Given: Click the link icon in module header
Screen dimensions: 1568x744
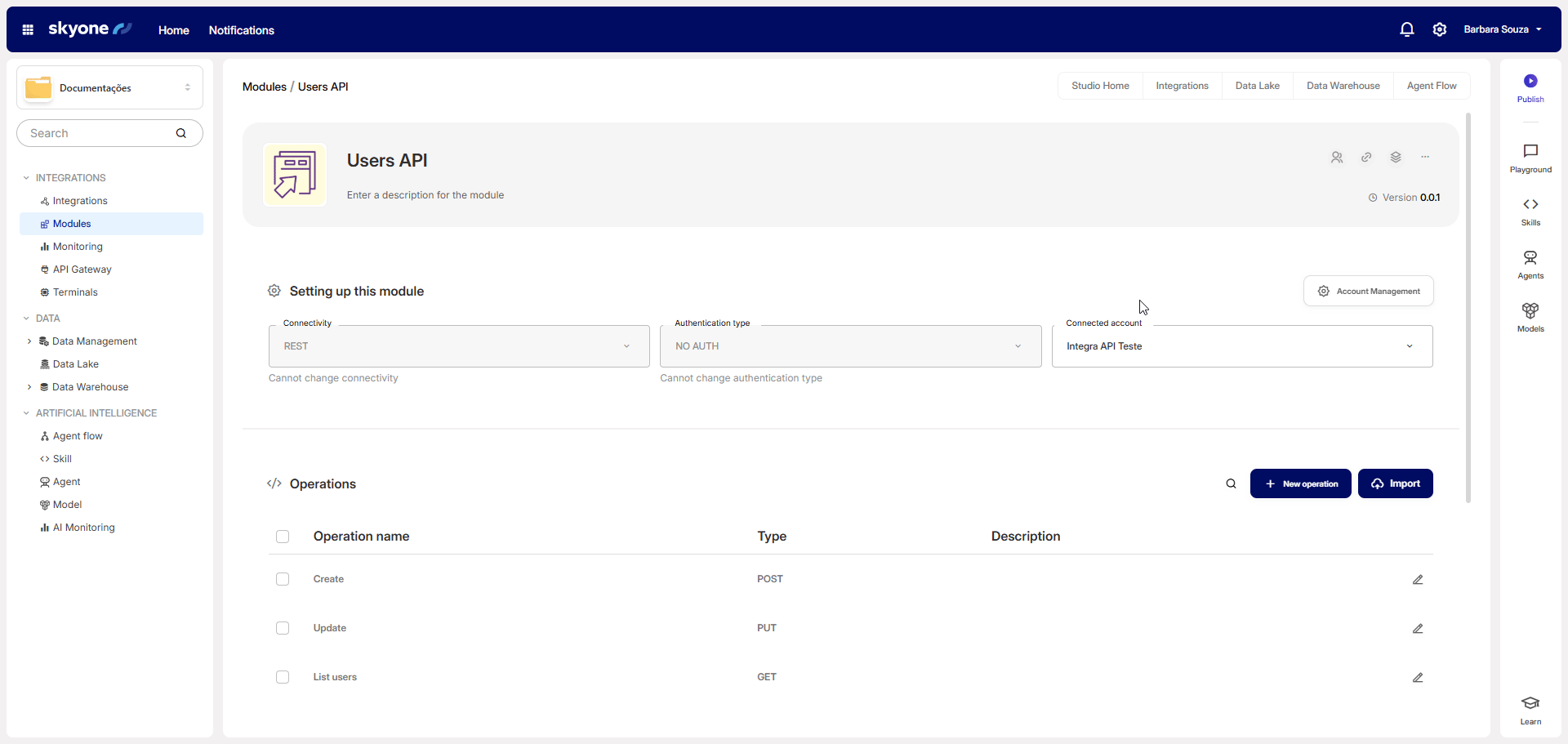Looking at the screenshot, I should pyautogui.click(x=1366, y=158).
